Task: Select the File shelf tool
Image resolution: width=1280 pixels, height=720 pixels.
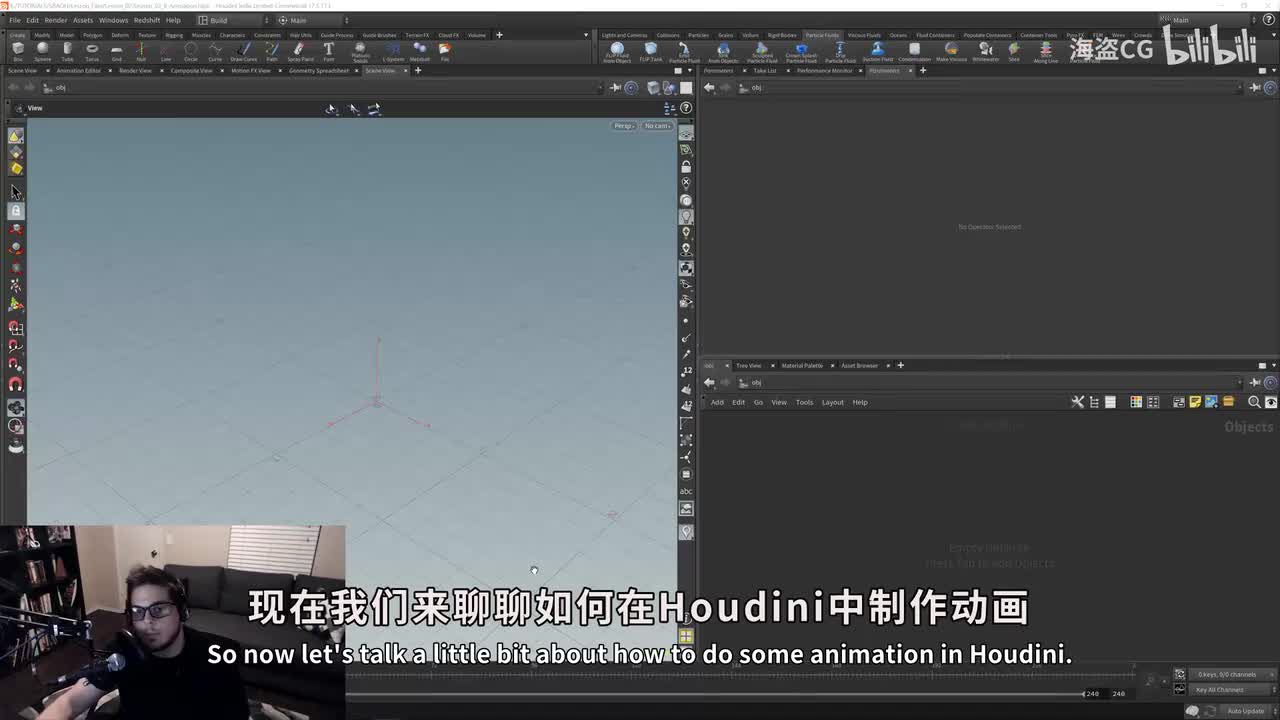Action: coord(445,51)
